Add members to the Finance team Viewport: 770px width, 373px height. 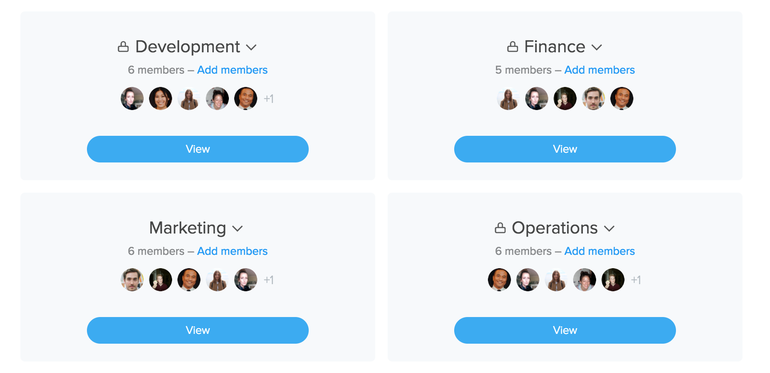tap(600, 70)
